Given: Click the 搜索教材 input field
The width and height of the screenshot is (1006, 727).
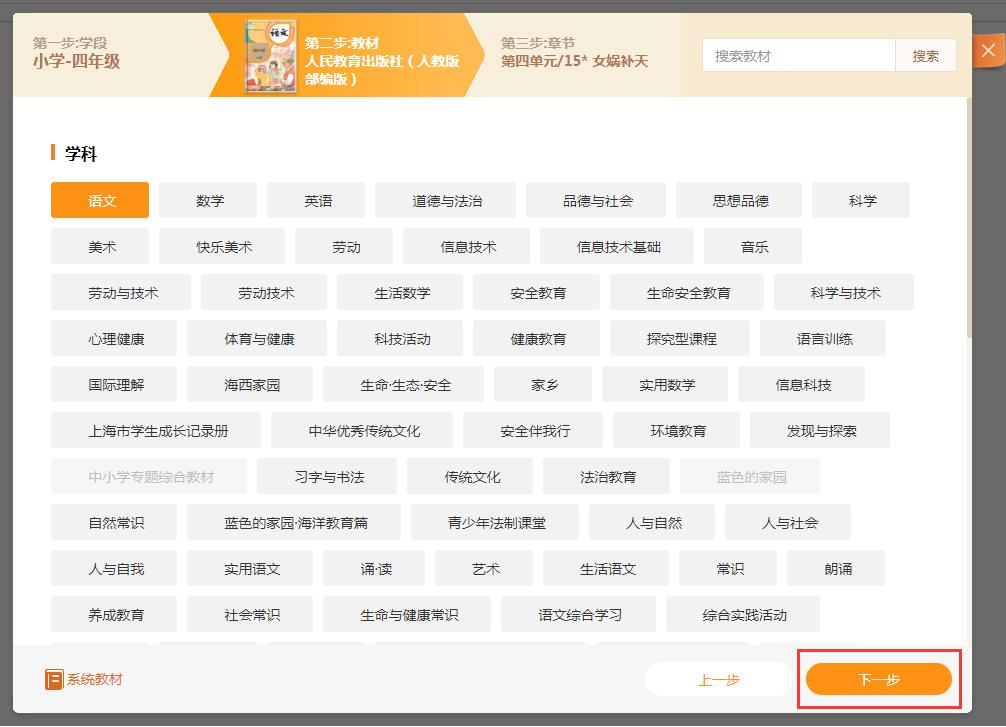Looking at the screenshot, I should click(798, 55).
